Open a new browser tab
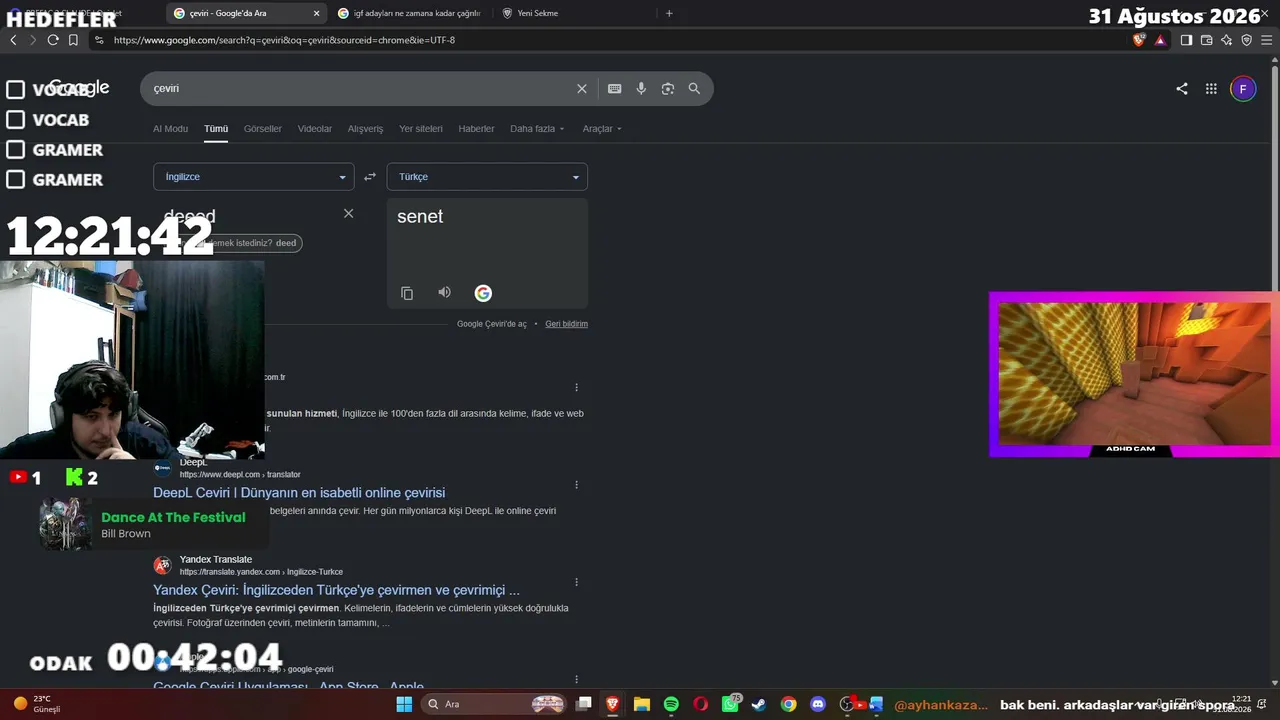 (669, 13)
